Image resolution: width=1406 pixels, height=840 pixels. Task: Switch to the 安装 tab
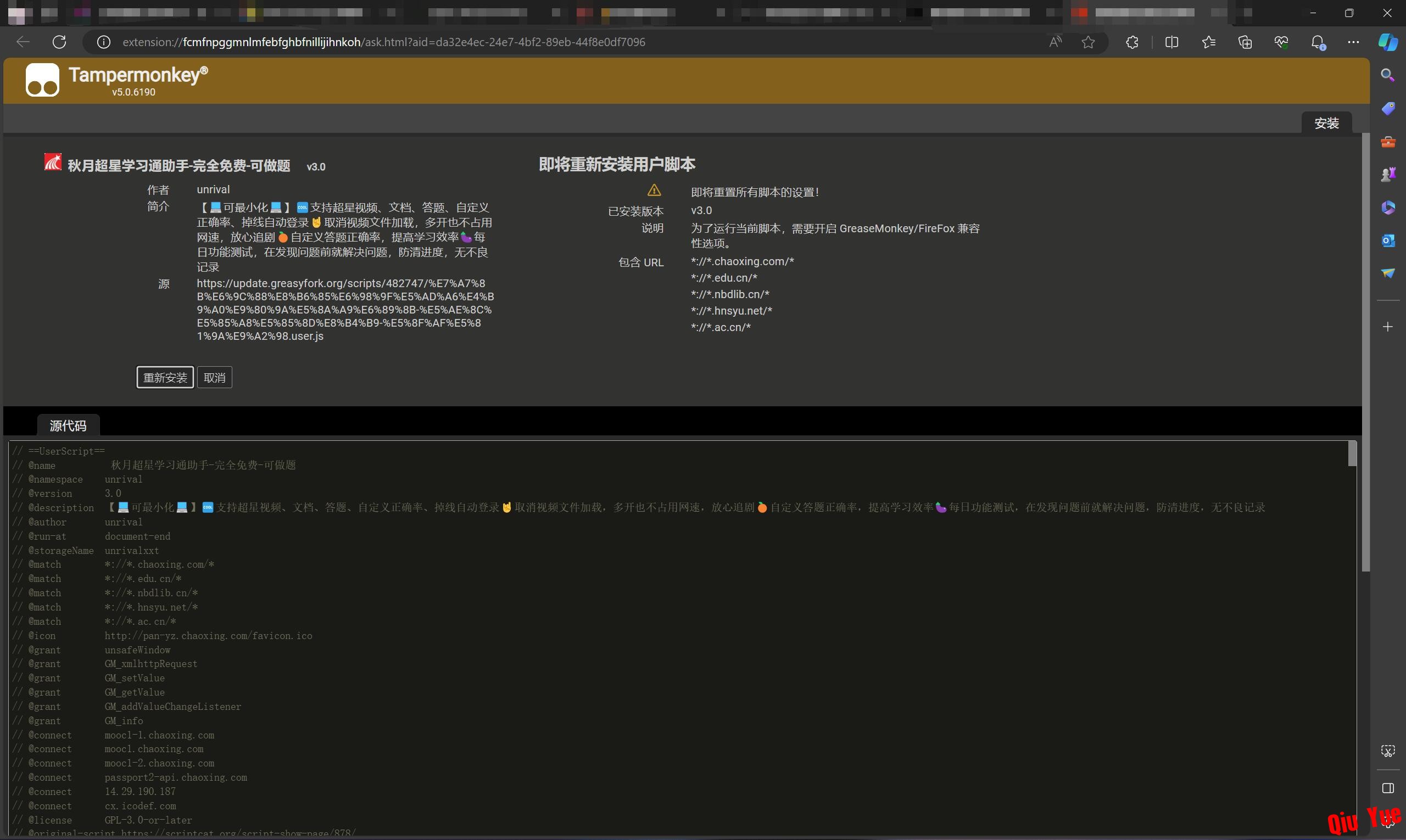coord(1326,123)
